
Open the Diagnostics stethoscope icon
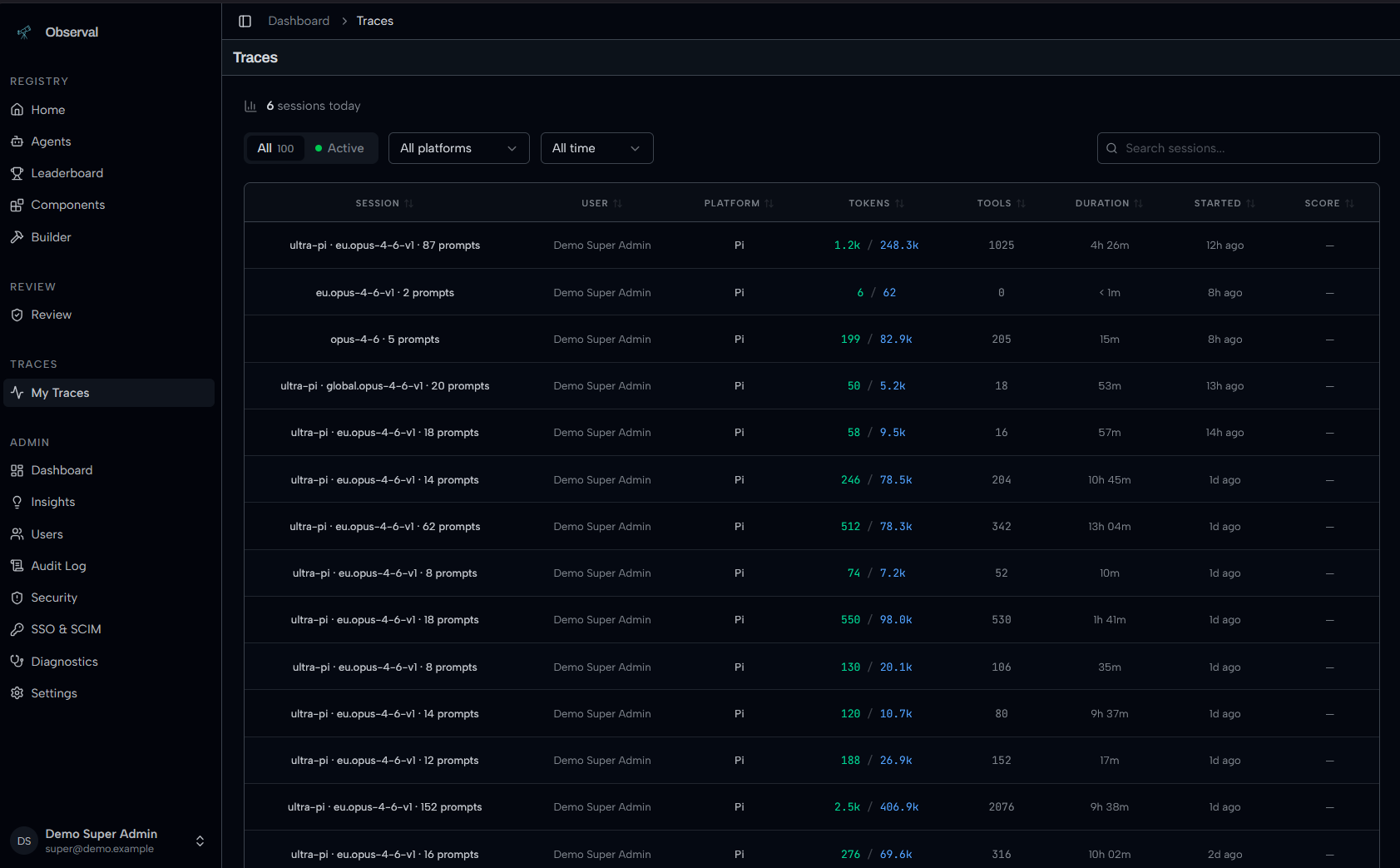17,662
